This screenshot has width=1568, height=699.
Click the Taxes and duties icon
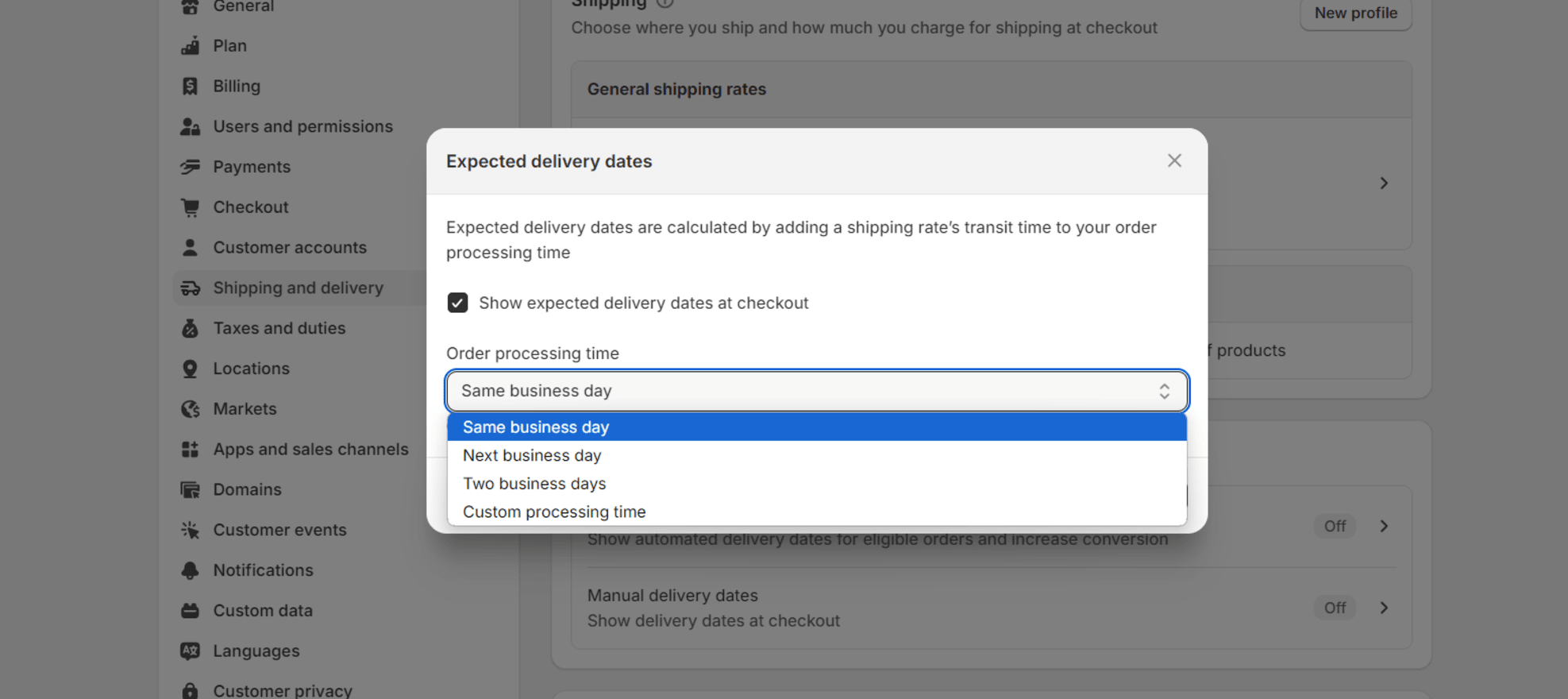pyautogui.click(x=191, y=328)
